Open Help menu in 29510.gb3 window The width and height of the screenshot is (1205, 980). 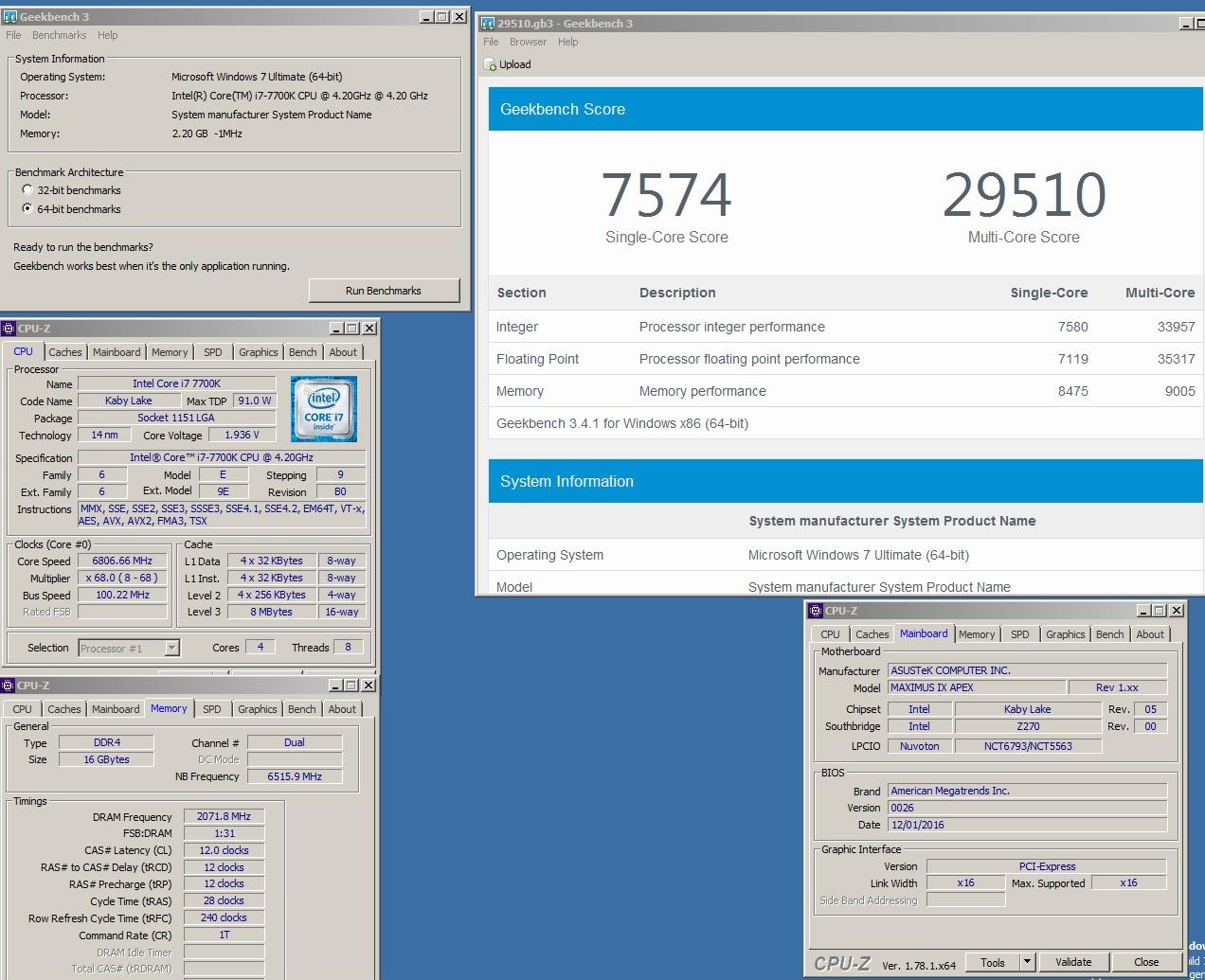point(567,42)
